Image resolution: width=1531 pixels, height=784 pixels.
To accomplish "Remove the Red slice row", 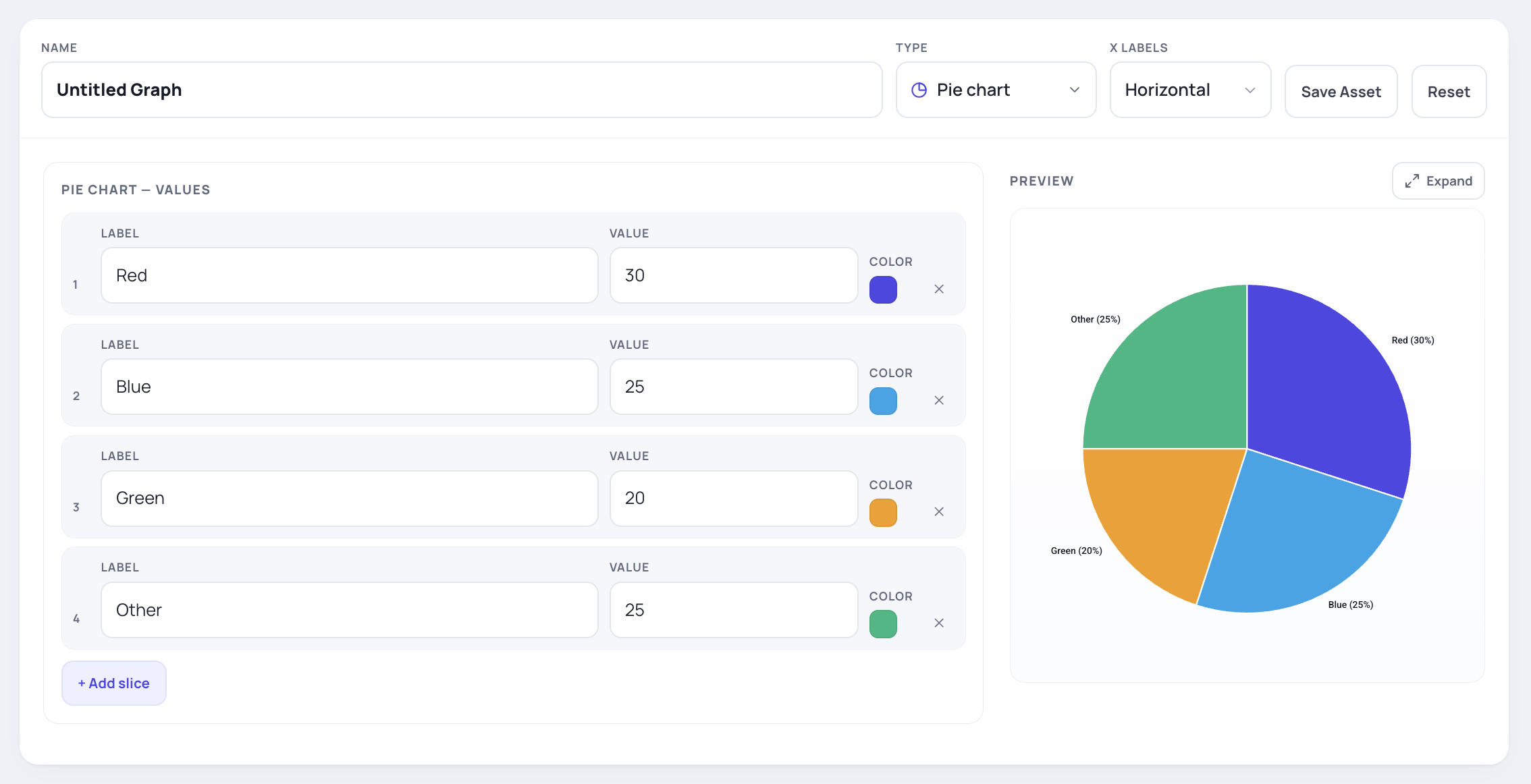I will [939, 289].
